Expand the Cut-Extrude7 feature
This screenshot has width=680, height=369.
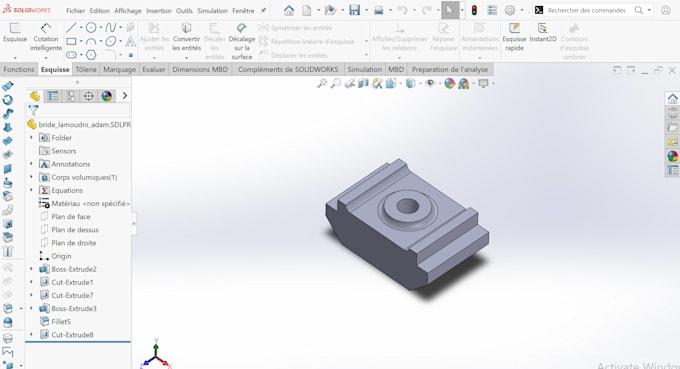coord(31,295)
